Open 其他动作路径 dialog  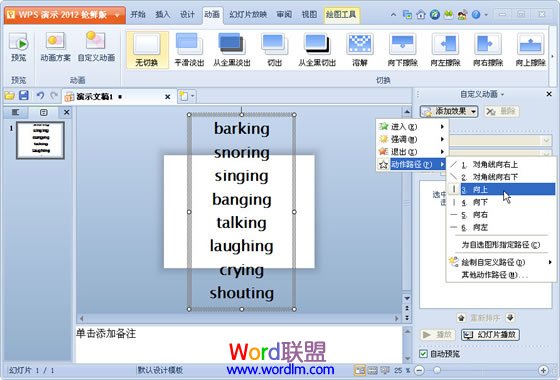point(501,275)
